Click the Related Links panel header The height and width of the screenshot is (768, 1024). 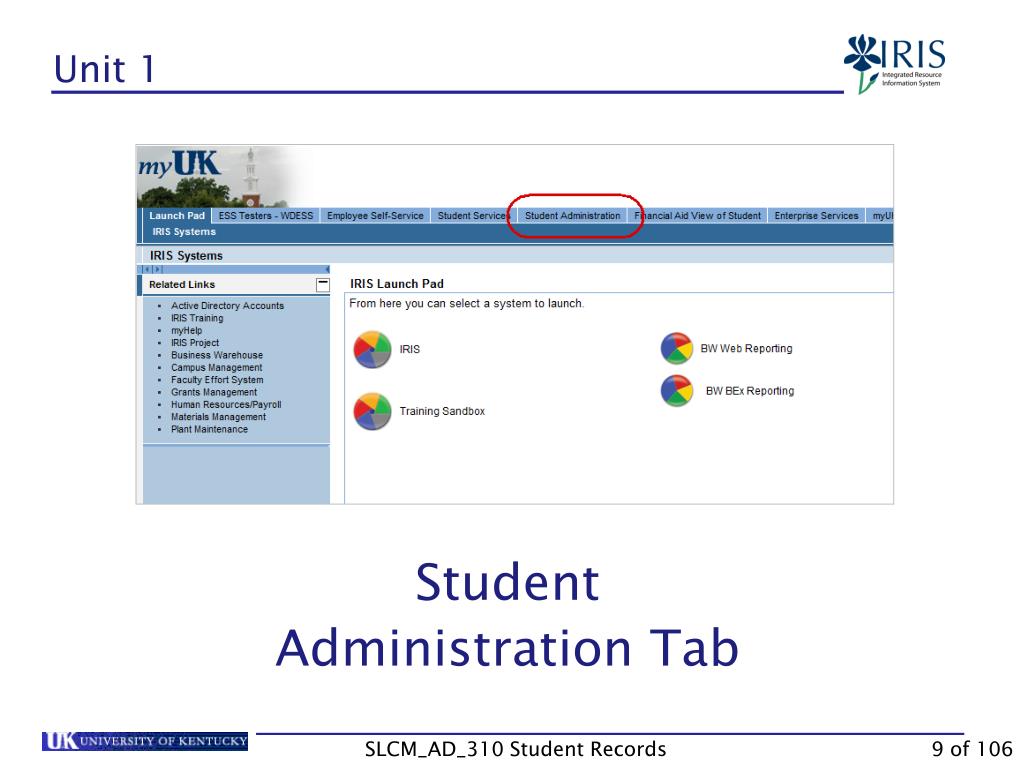point(234,284)
